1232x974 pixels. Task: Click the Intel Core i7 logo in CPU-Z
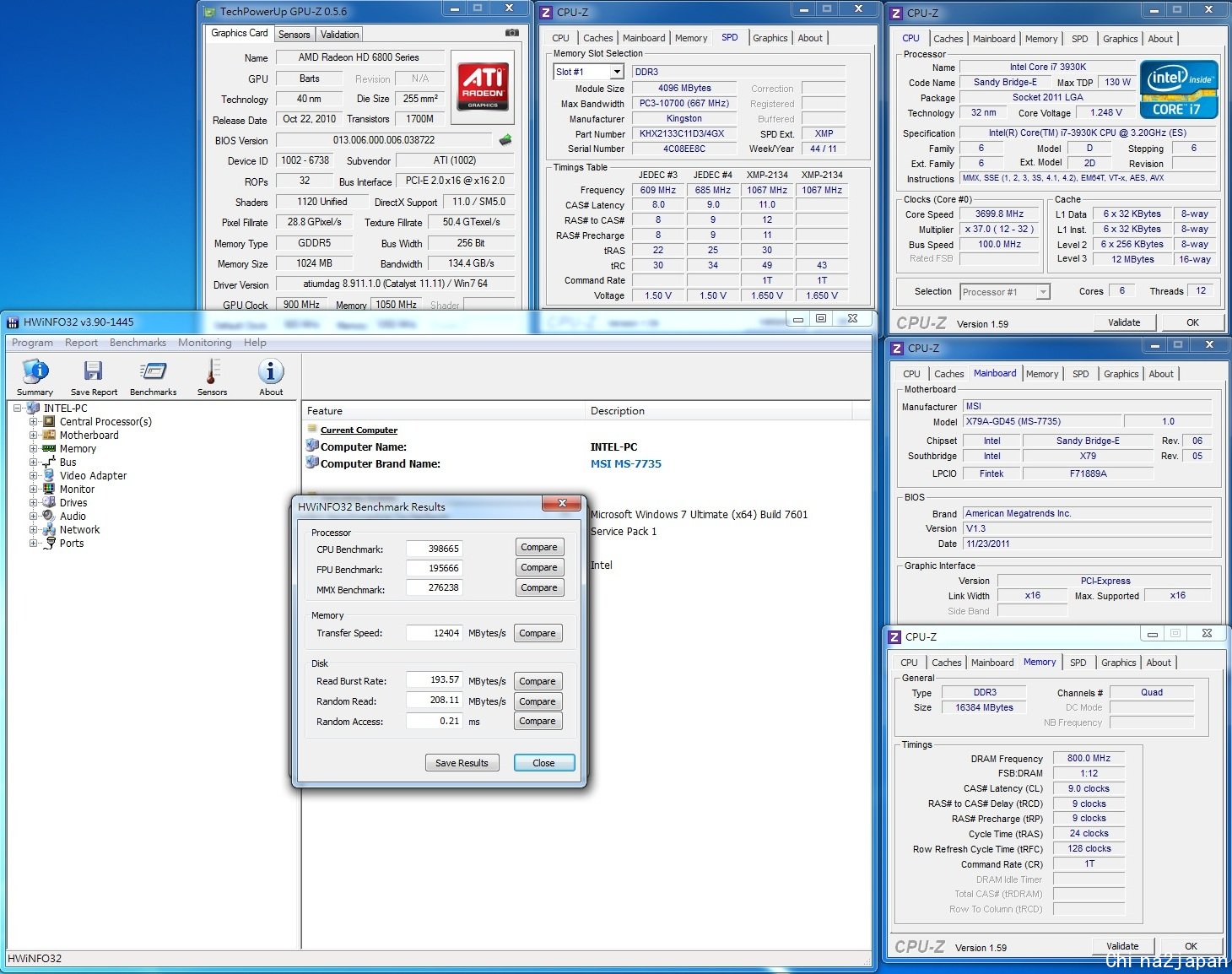(x=1179, y=89)
